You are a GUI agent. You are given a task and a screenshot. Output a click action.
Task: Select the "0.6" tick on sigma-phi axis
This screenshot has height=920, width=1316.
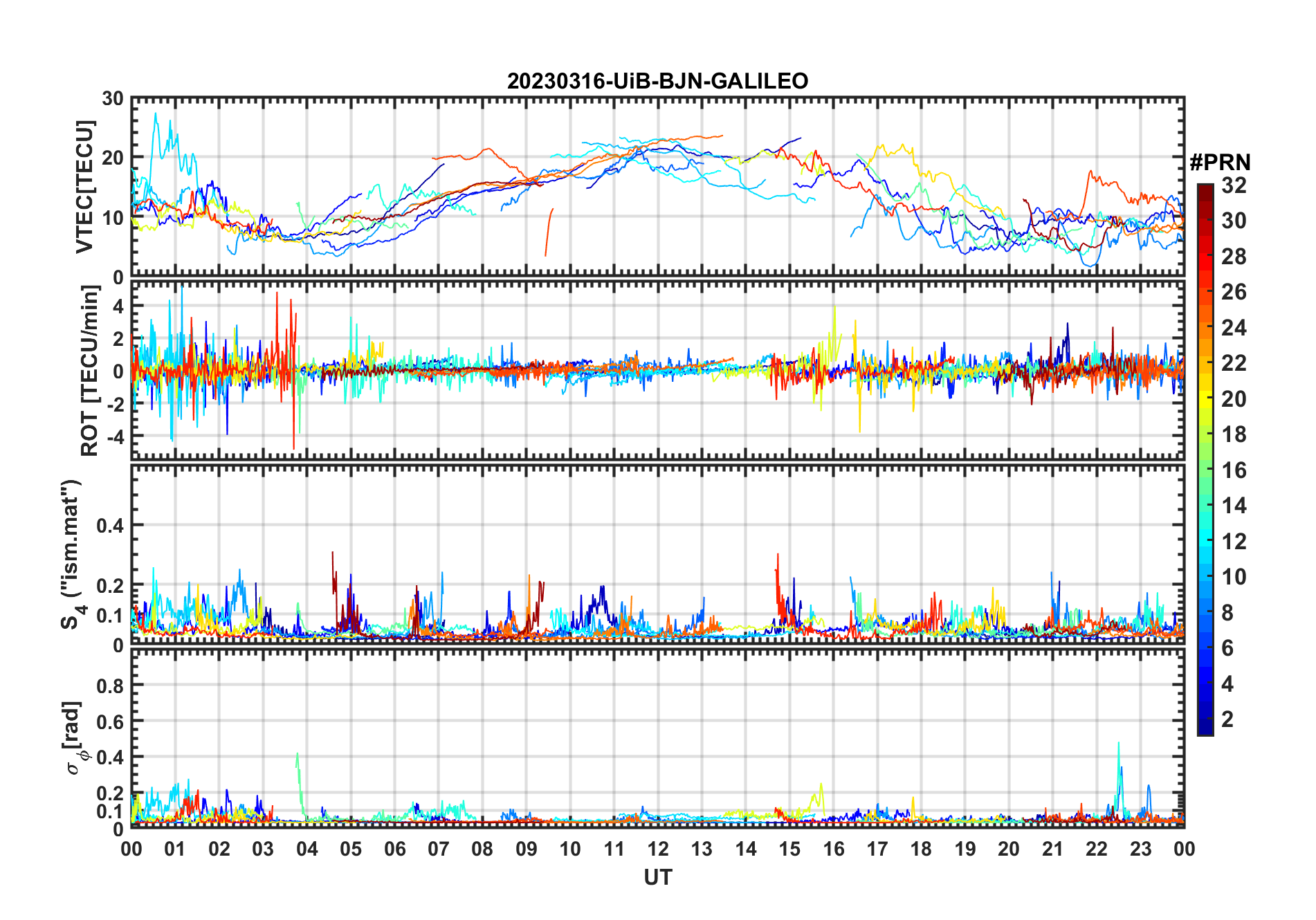coord(110,722)
